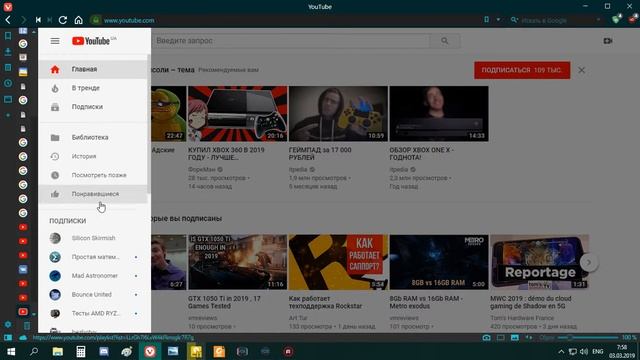Image resolution: width=640 pixels, height=360 pixels.
Task: Open History panel clock icon
Action: pos(8,83)
